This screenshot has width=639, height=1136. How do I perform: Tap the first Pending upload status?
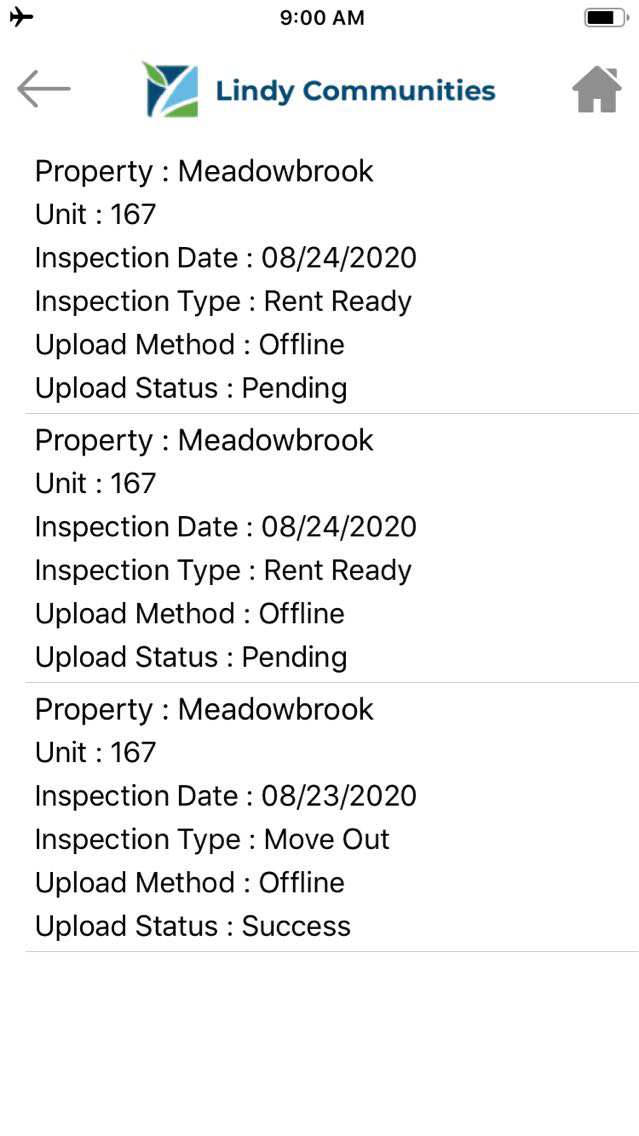[191, 388]
